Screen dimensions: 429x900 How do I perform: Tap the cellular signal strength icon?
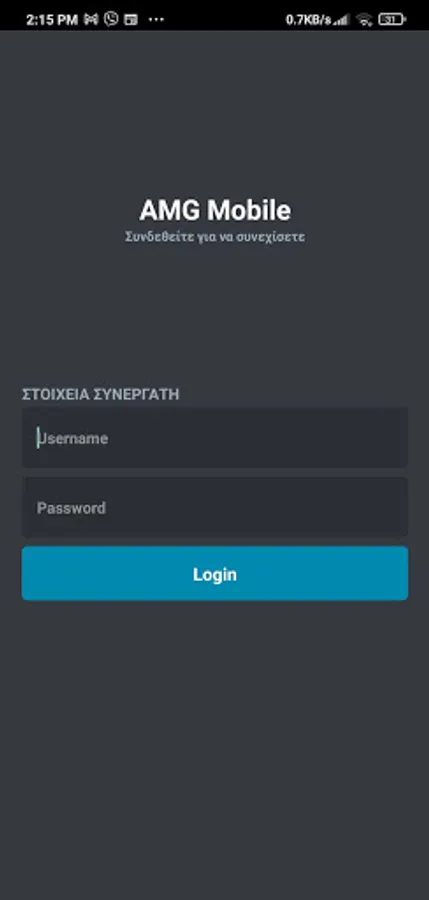point(342,20)
